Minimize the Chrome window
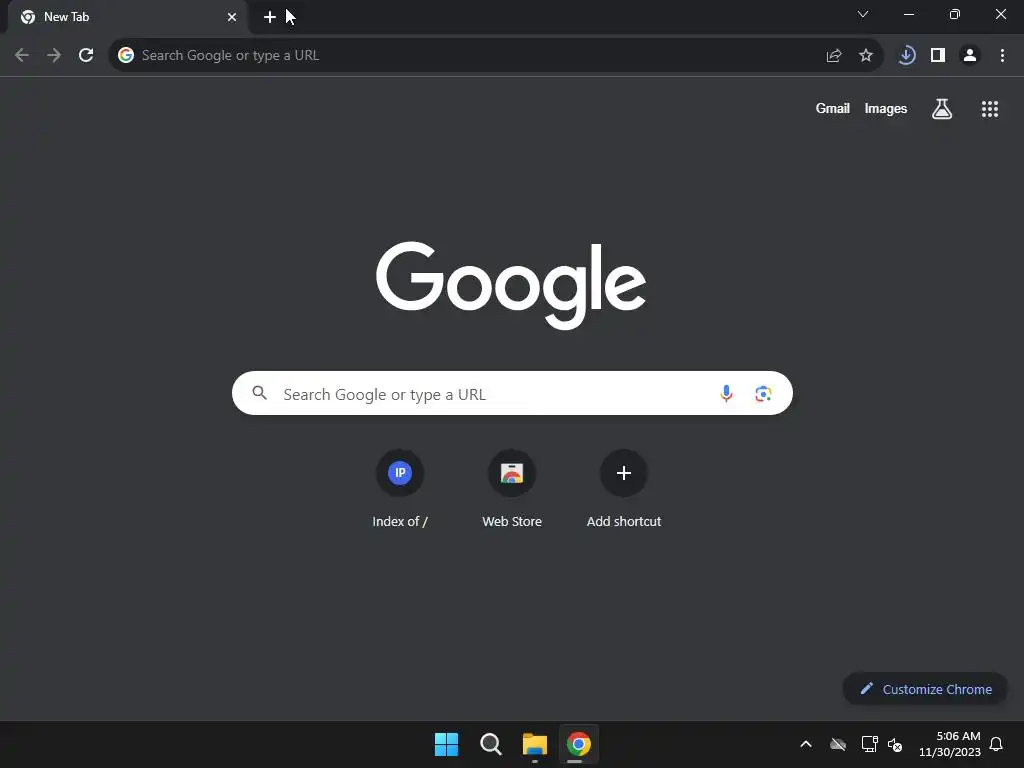The height and width of the screenshot is (768, 1024). click(909, 14)
